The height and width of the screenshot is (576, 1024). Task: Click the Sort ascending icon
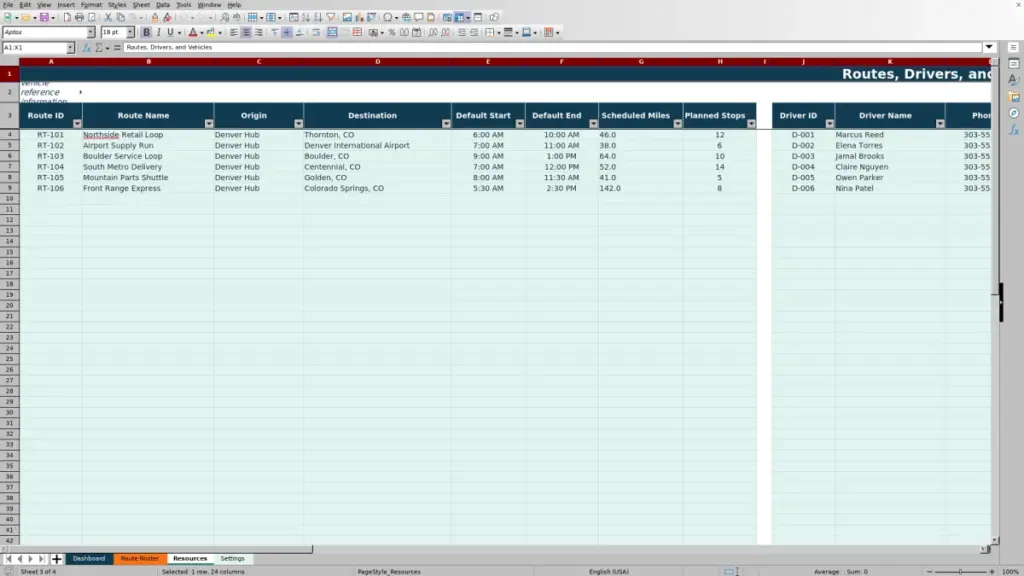(306, 18)
